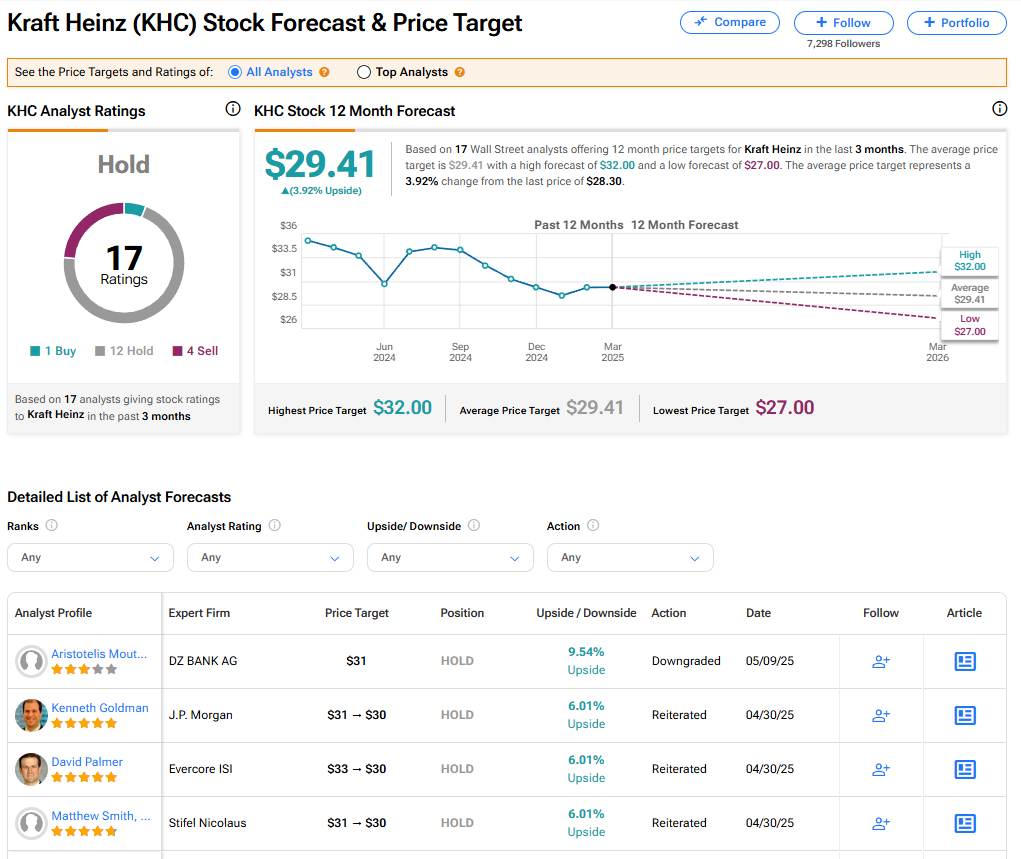Follow analyst in J.P. Morgan row
The image size is (1021, 859).
881,716
